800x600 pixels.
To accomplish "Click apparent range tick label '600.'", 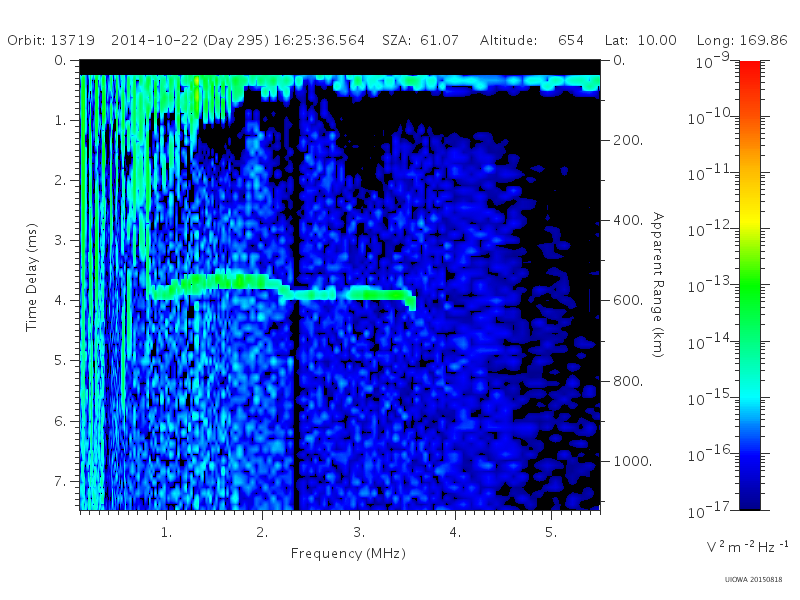I will [628, 301].
